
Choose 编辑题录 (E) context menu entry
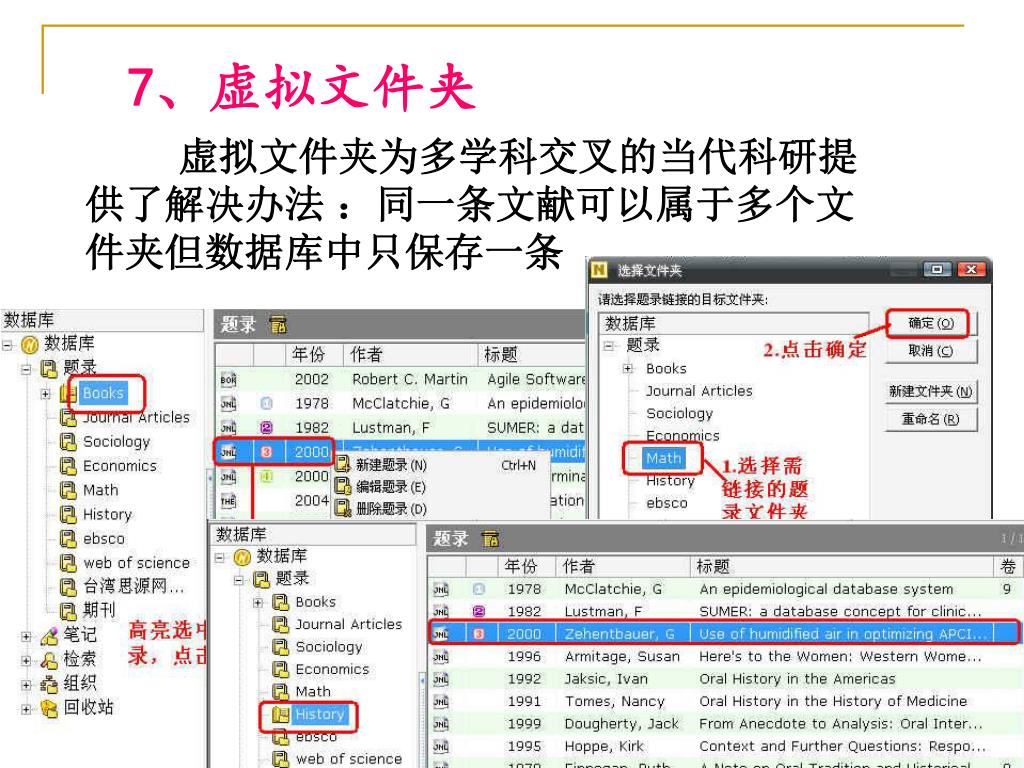coord(390,487)
